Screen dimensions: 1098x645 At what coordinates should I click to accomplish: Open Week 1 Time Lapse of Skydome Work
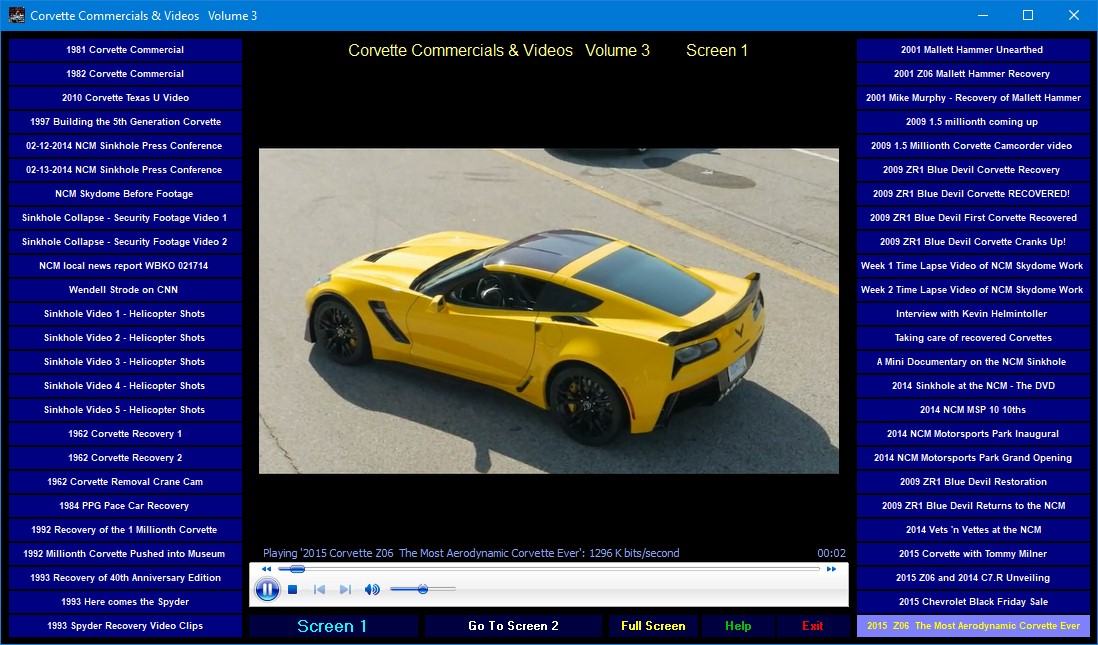pos(973,265)
